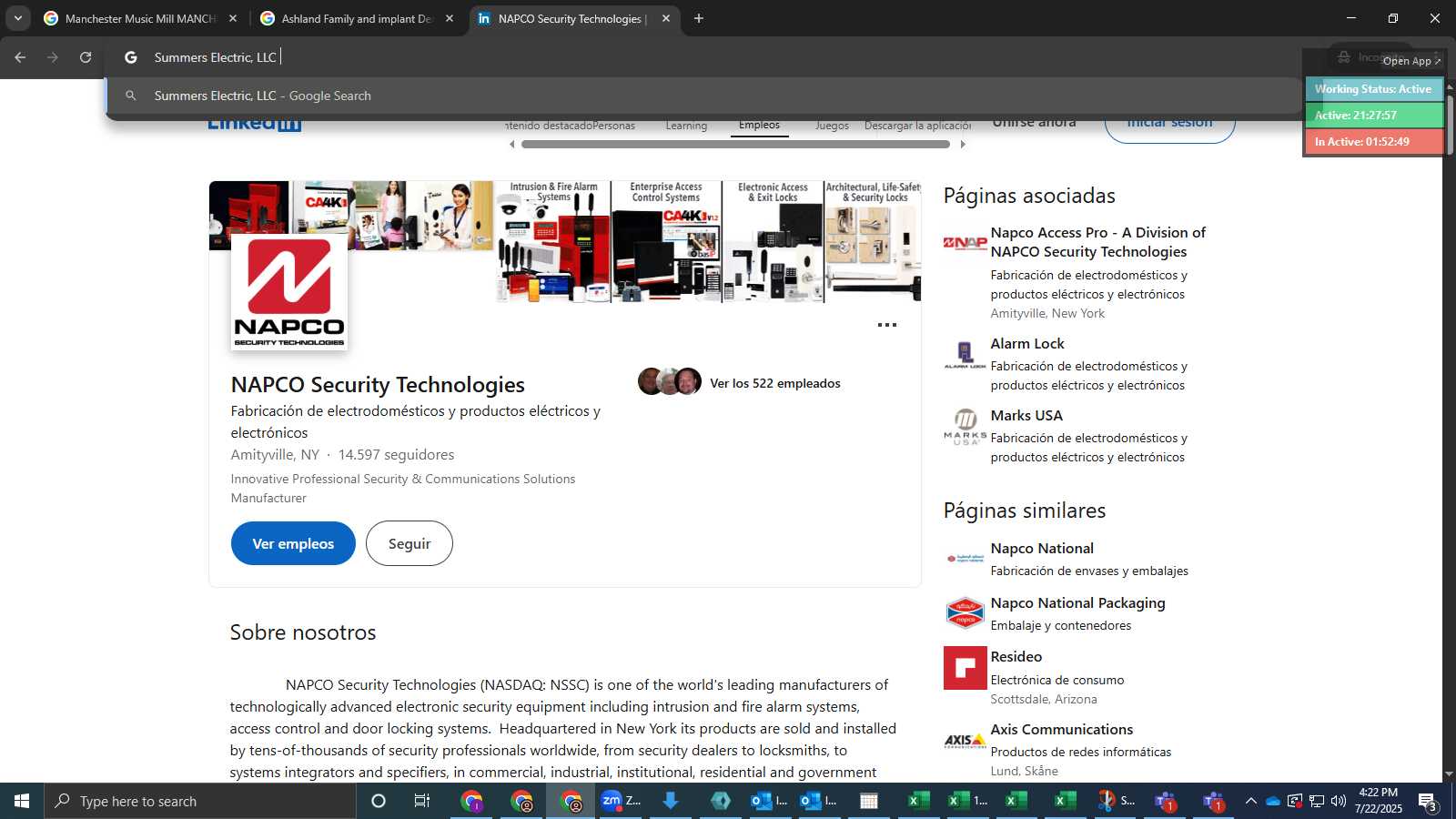Open the Empleos nav item
This screenshot has width=1456, height=819.
click(x=759, y=125)
